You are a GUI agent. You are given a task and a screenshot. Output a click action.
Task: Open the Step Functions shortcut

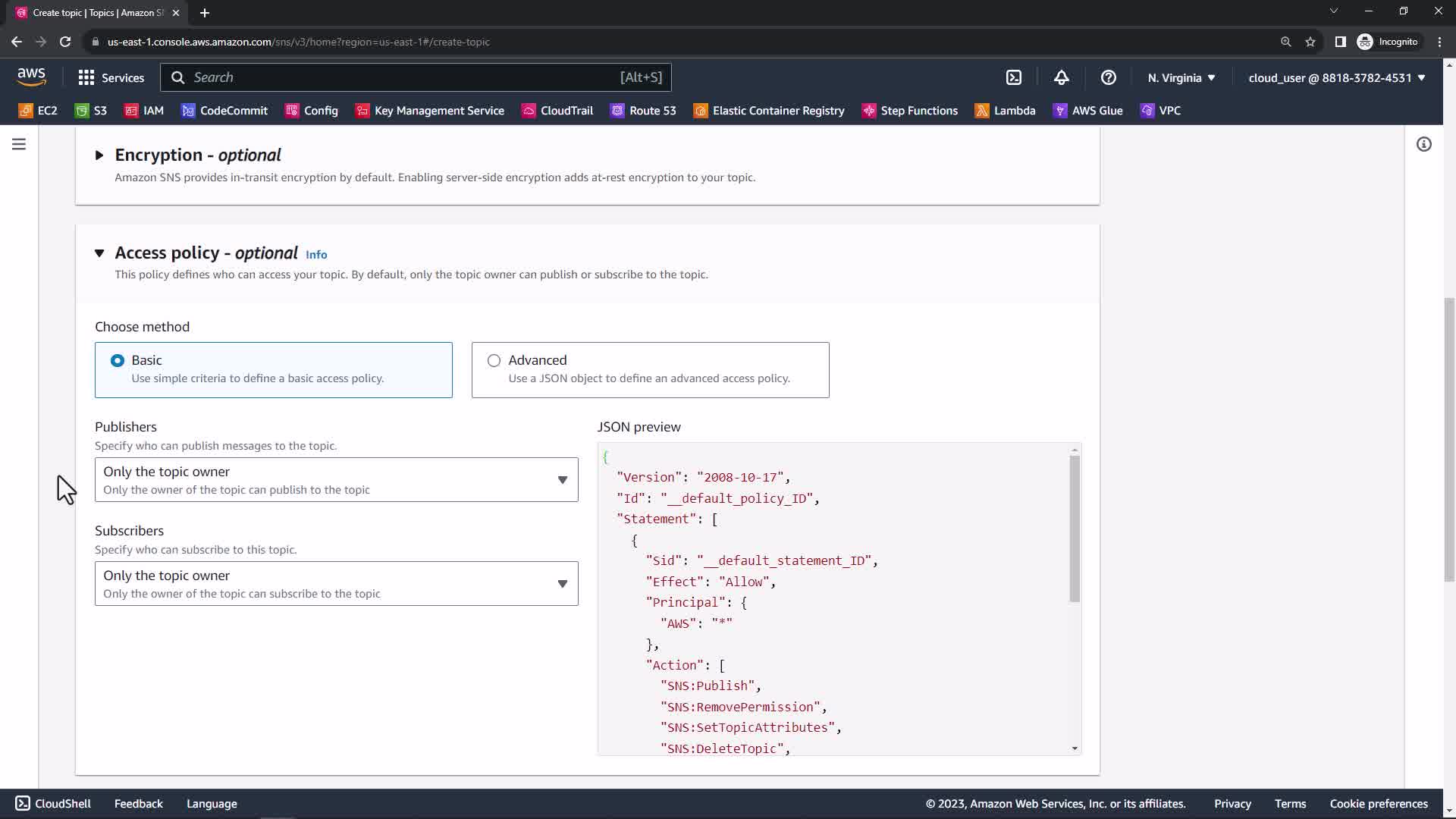(910, 111)
